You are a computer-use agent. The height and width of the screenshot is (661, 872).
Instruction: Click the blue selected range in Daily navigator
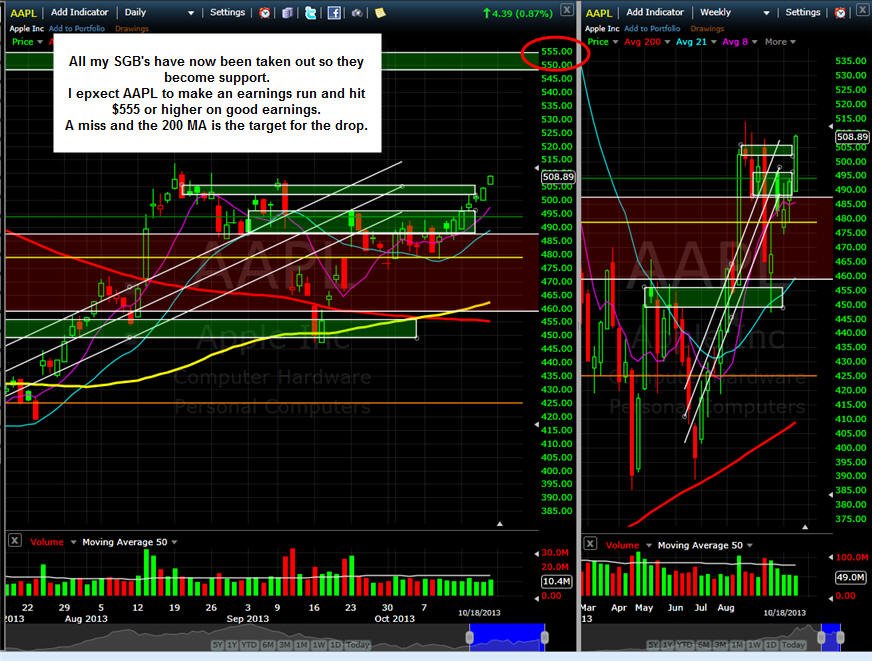(507, 637)
